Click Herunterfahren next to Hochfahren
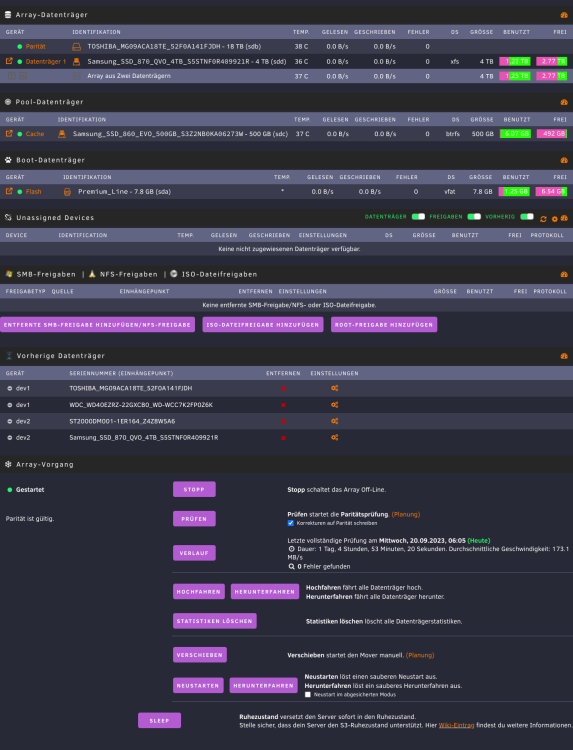 (x=264, y=592)
